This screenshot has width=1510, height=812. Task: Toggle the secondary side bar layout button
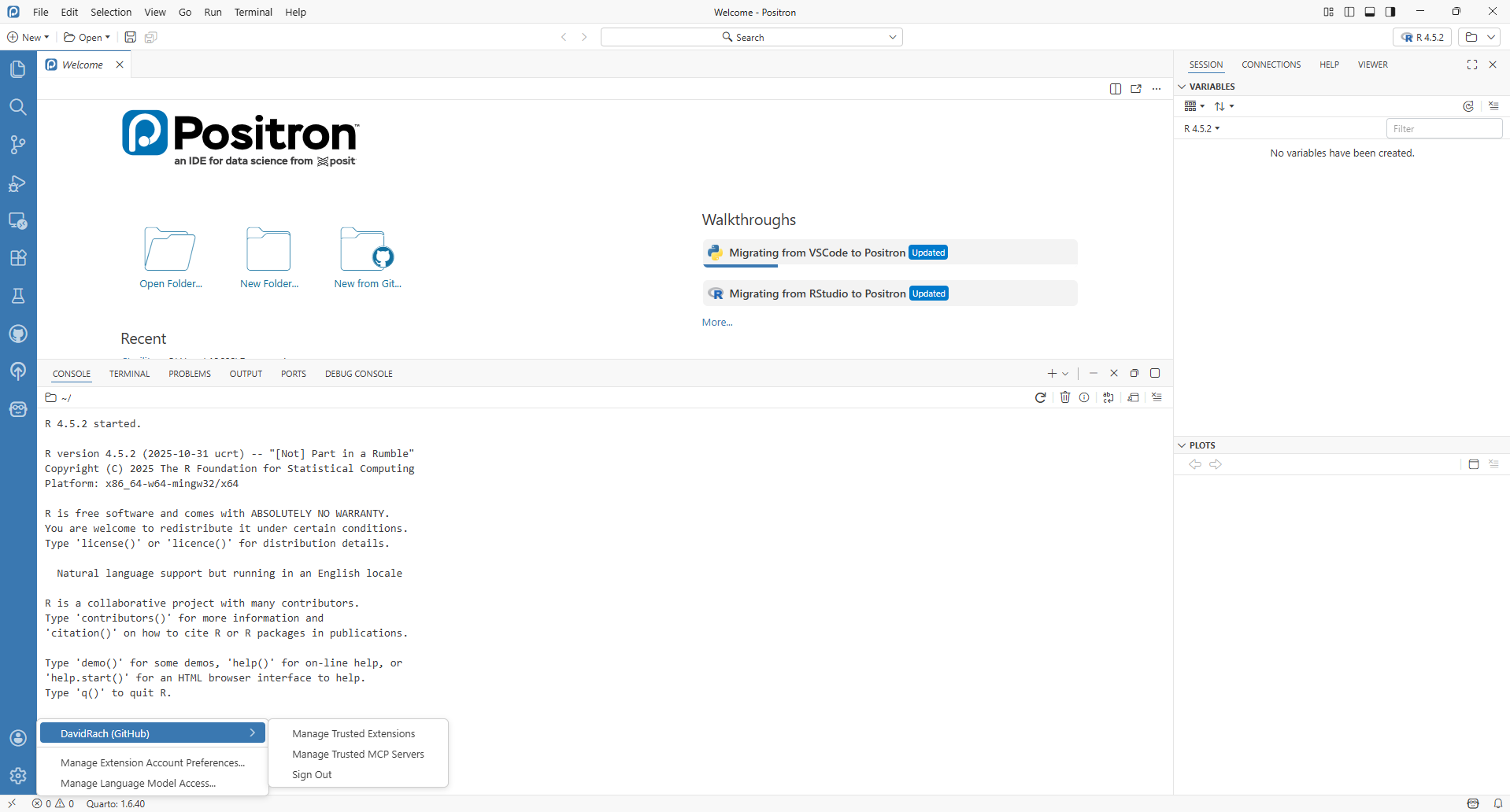(1390, 12)
